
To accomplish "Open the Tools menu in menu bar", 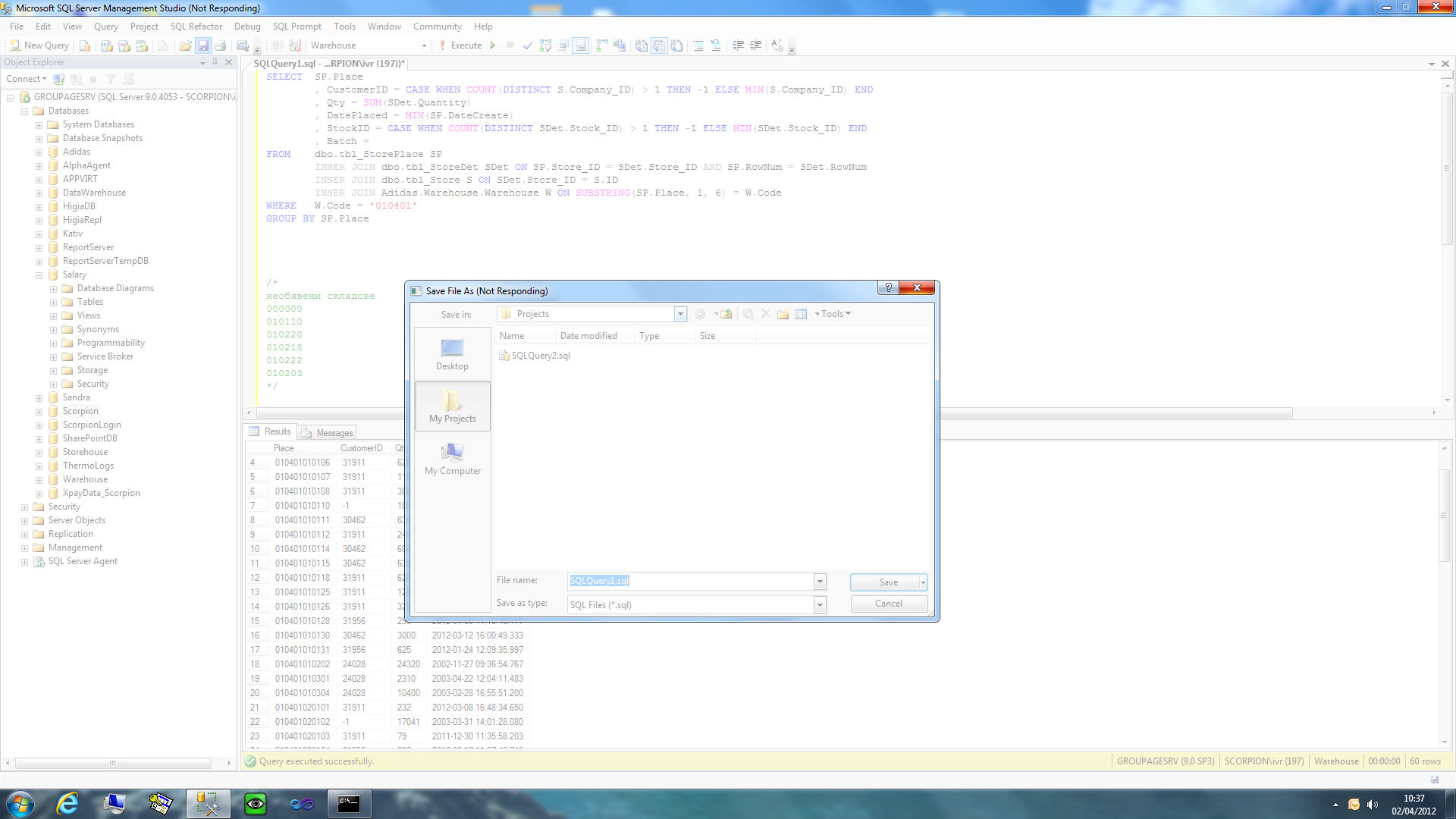I will coord(344,27).
